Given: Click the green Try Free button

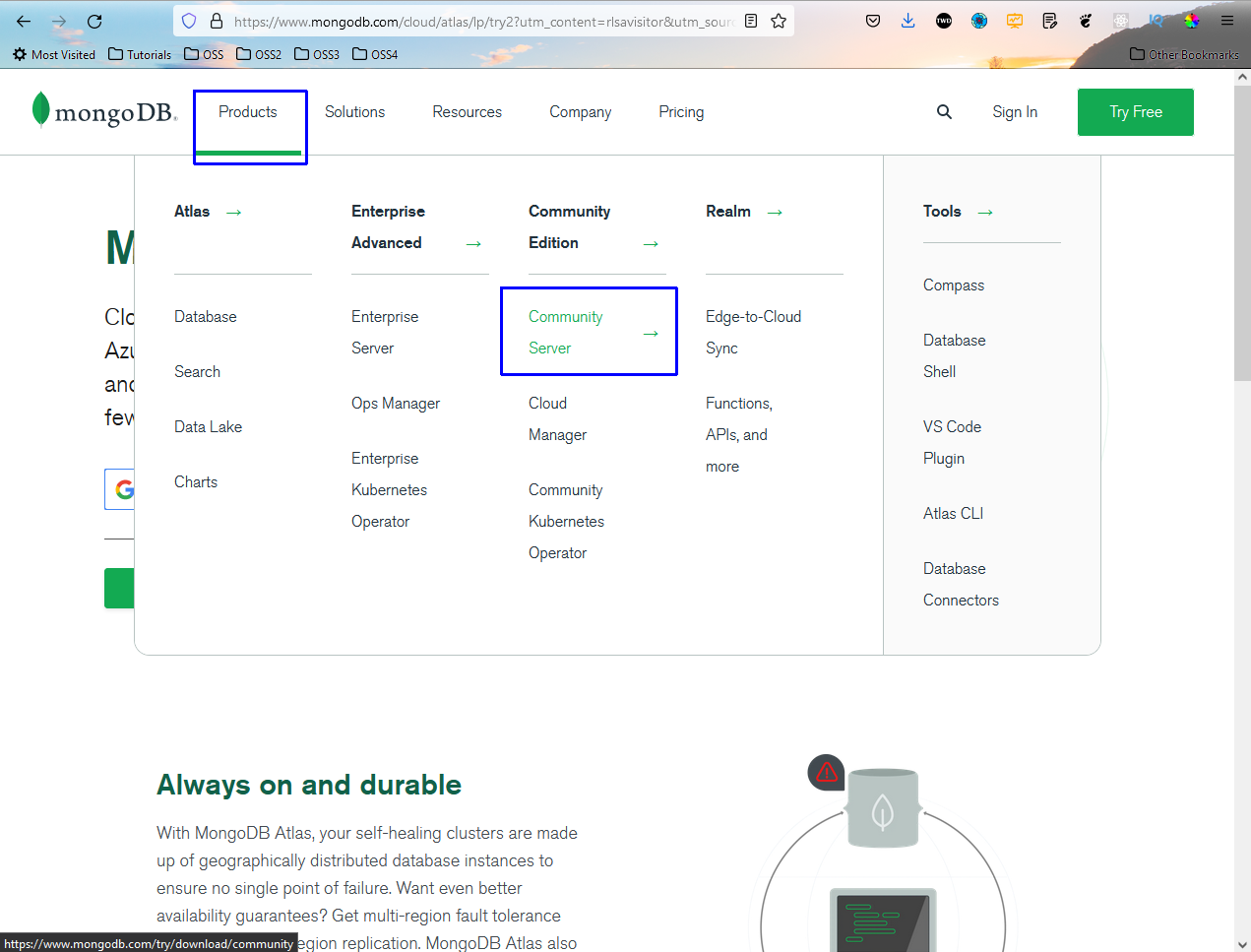Looking at the screenshot, I should [x=1136, y=112].
